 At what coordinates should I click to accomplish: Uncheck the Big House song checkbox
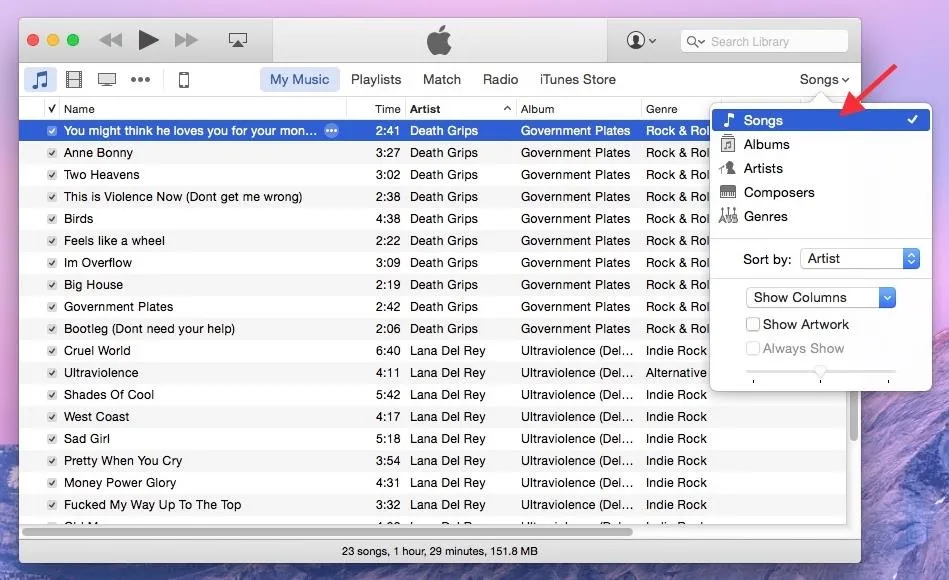(52, 285)
